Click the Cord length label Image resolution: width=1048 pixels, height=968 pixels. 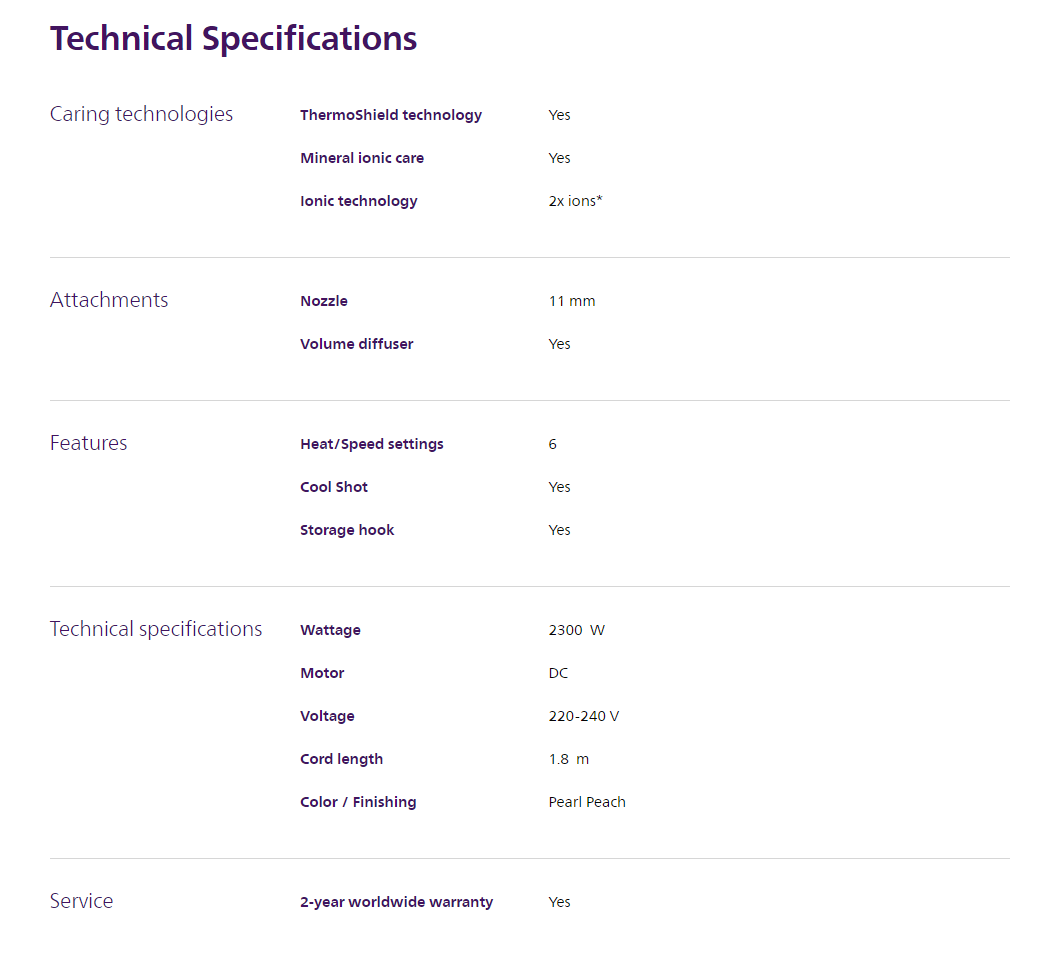[x=341, y=759]
